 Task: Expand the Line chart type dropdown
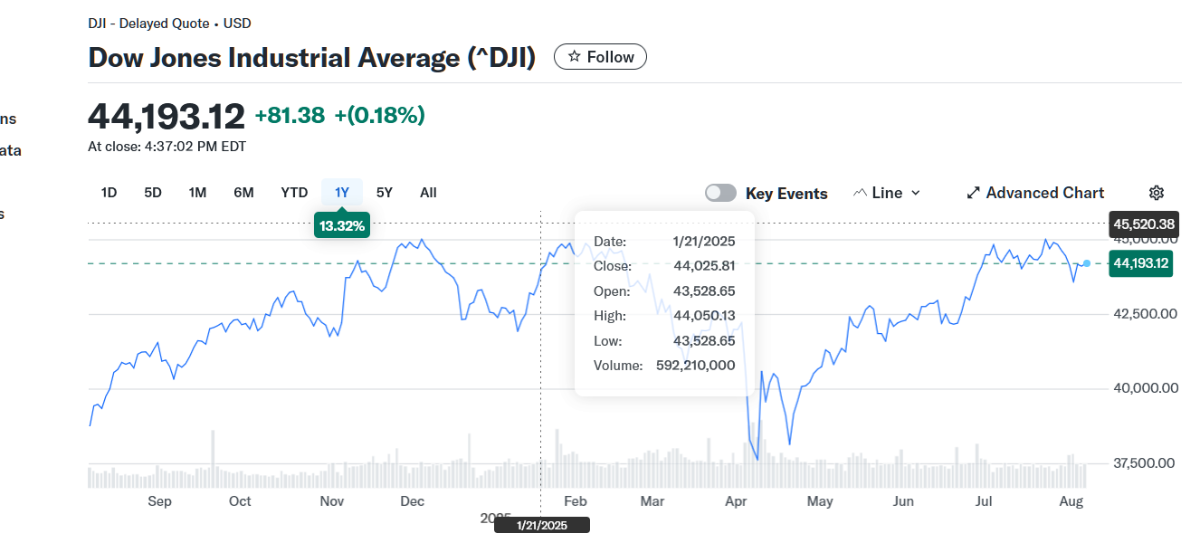[x=886, y=193]
